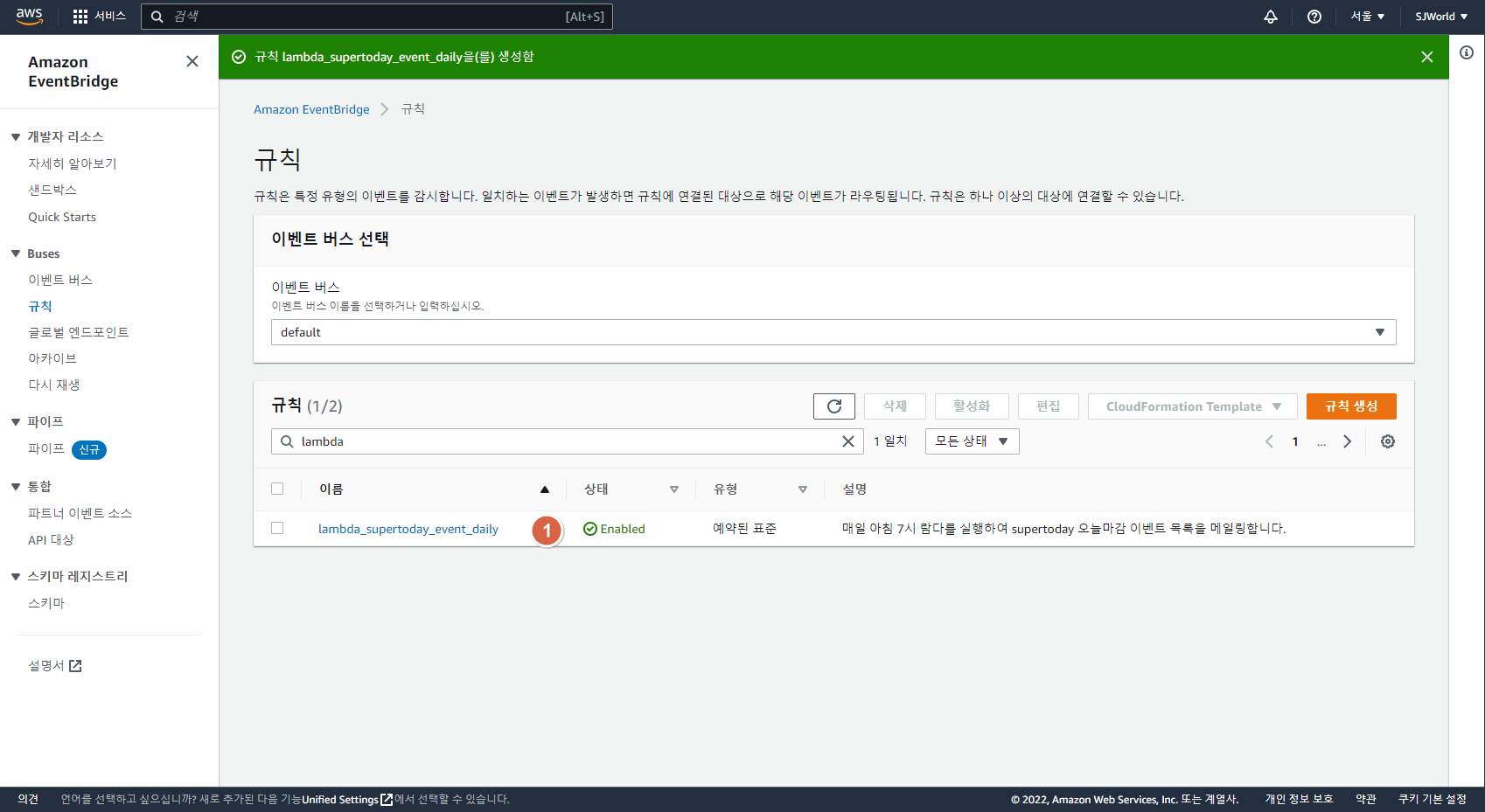Open the 서울 region dropdown
This screenshot has height=812, width=1485.
coord(1368,17)
